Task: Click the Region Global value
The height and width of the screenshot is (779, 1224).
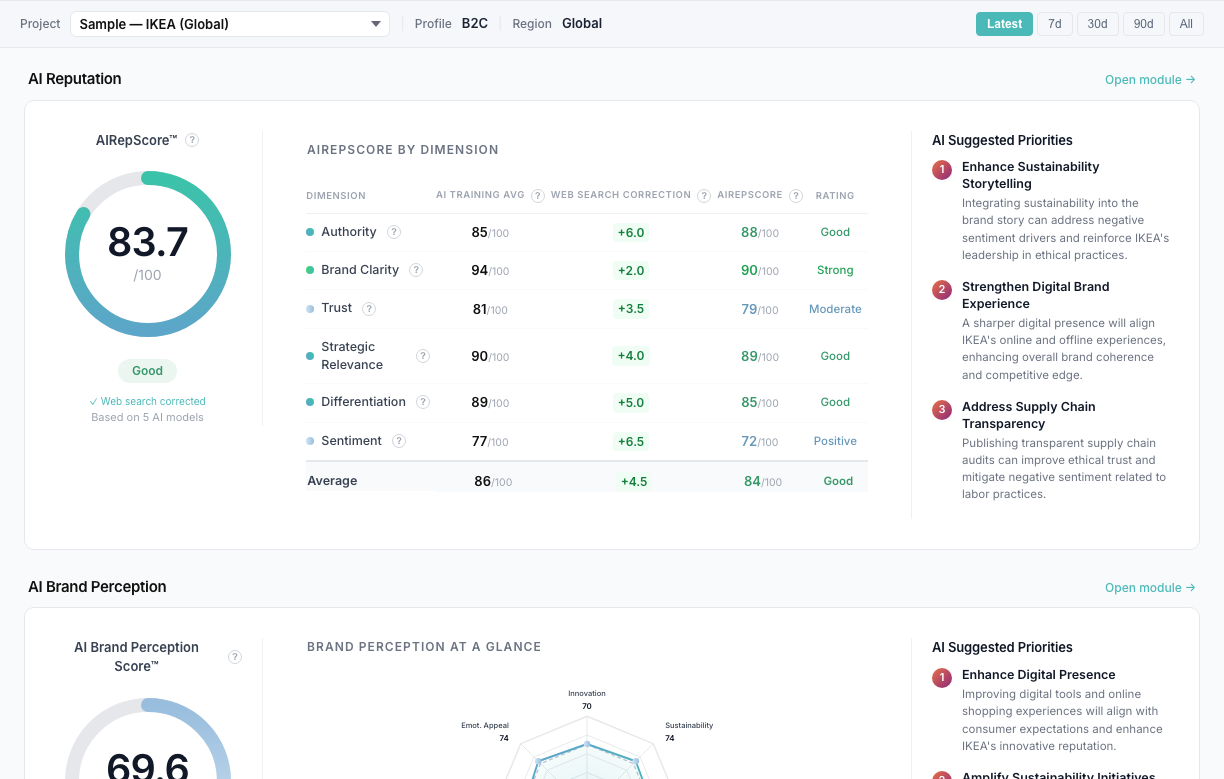Action: (582, 23)
